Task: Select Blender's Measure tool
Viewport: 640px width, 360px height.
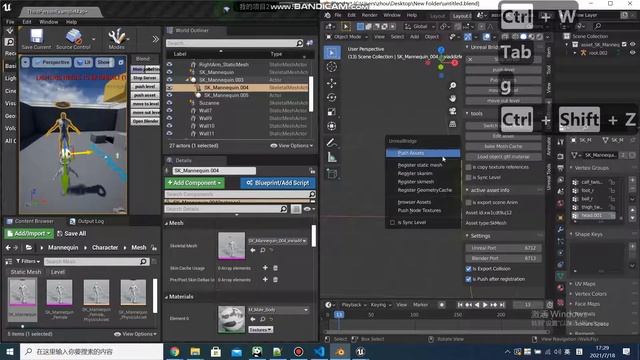Action: (332, 157)
